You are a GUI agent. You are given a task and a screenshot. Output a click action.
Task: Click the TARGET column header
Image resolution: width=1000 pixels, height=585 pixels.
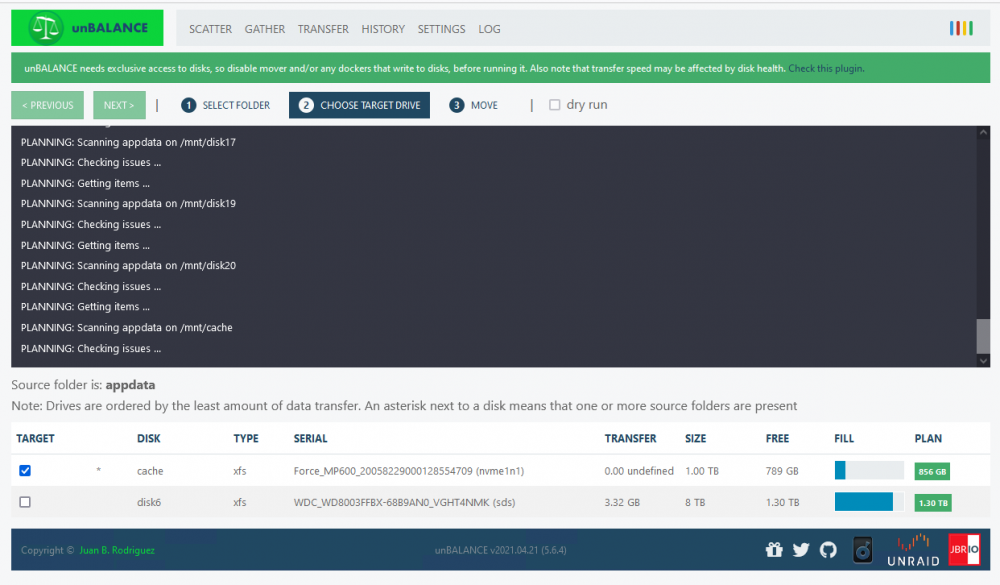pyautogui.click(x=35, y=438)
